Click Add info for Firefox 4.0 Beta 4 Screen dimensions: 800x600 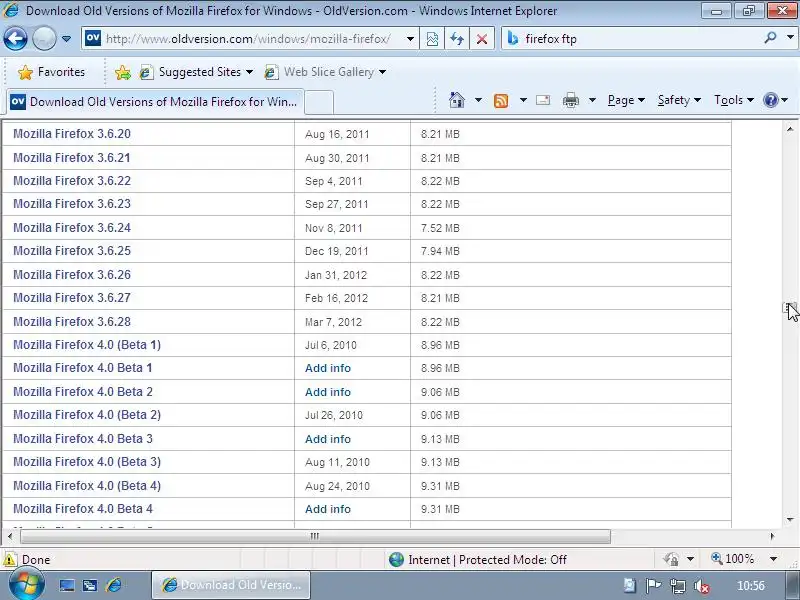(328, 509)
